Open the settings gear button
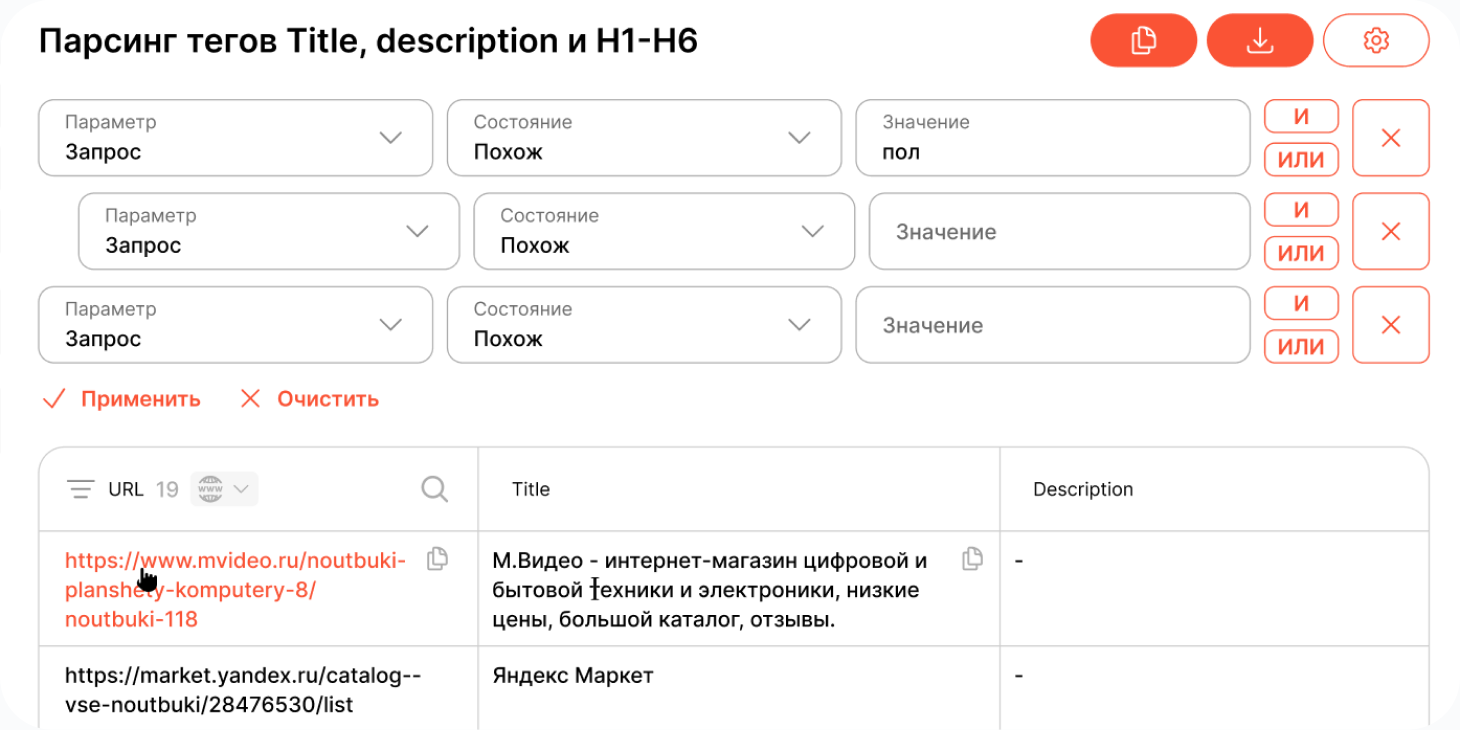 tap(1376, 40)
